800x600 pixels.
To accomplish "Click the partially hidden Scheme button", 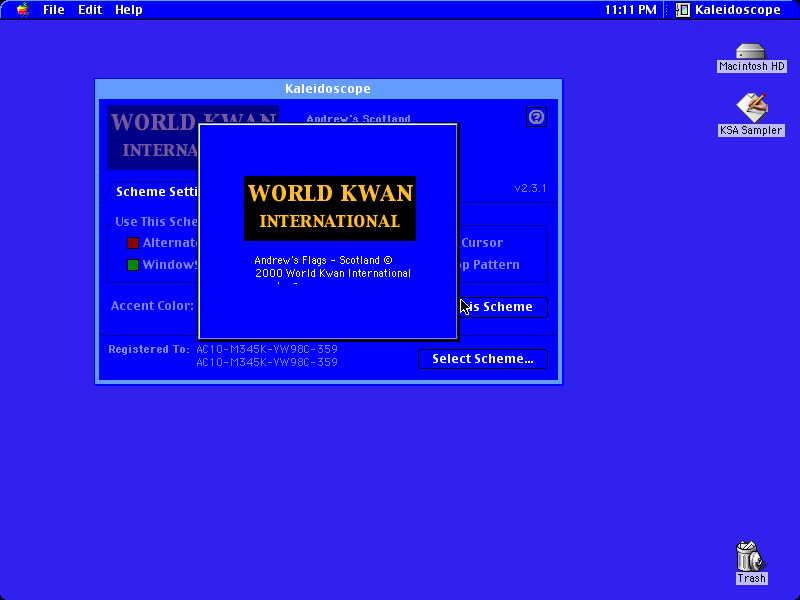I will click(x=503, y=307).
